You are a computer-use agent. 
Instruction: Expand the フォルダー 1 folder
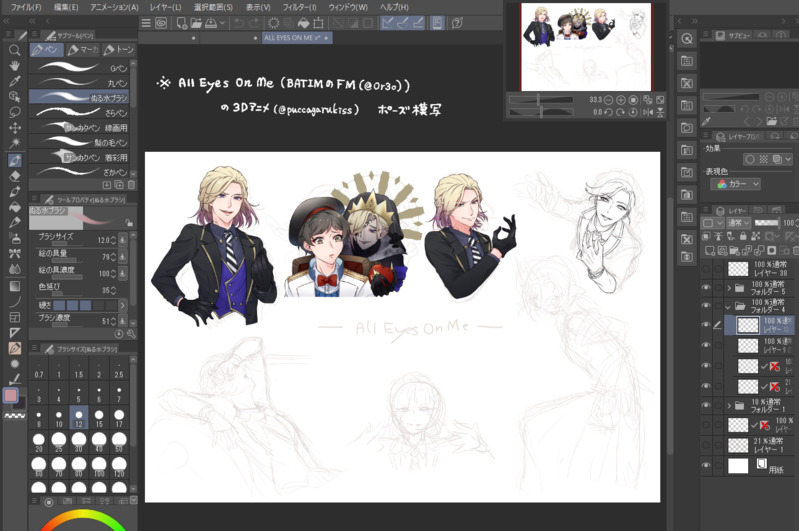point(729,406)
